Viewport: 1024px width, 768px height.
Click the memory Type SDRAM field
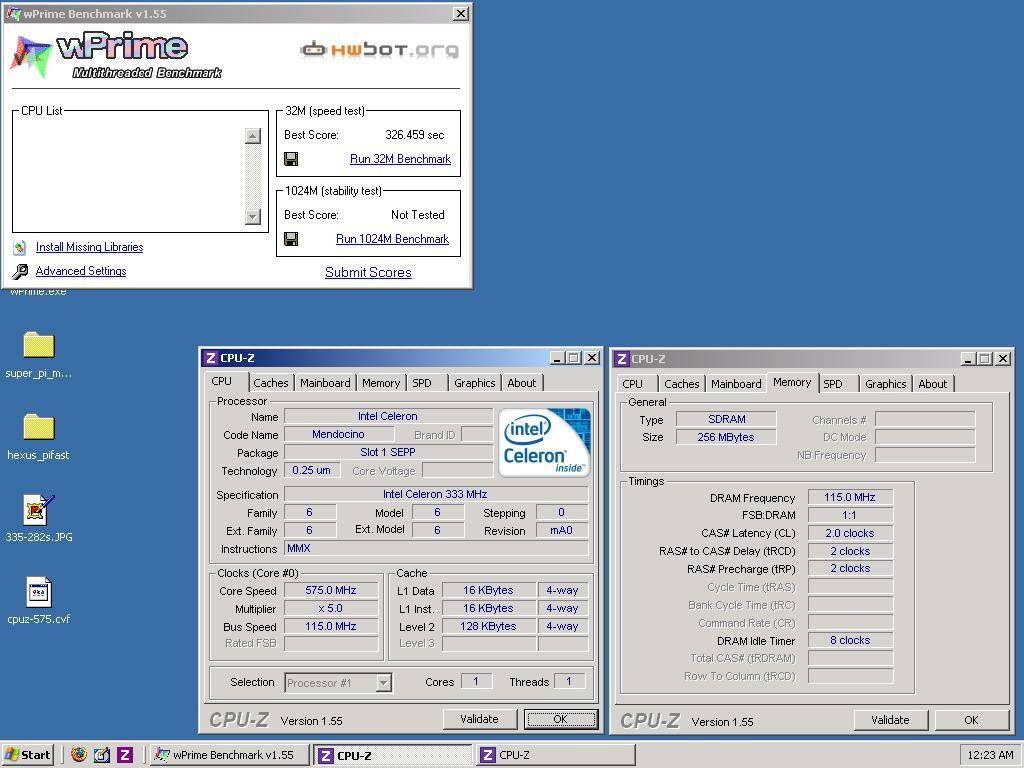(726, 419)
